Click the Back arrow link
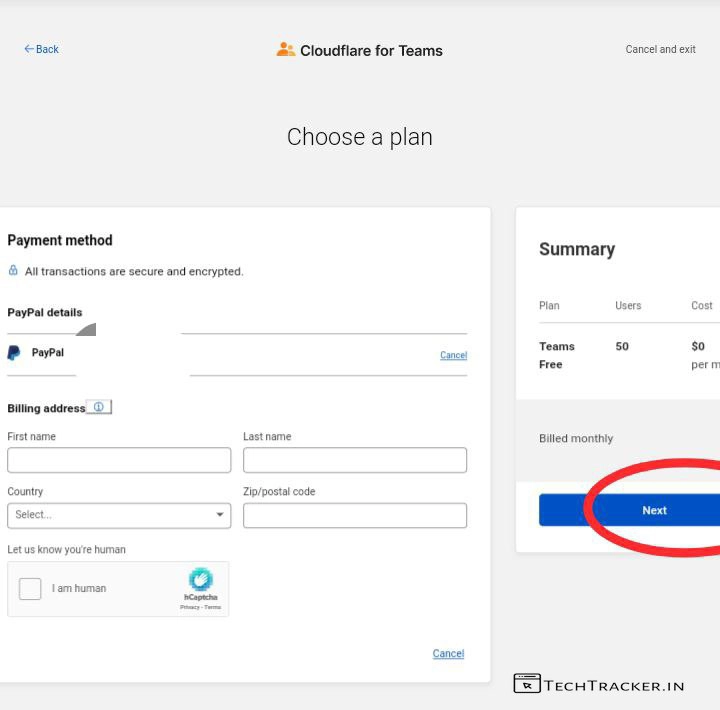Viewport: 720px width, 710px height. point(41,49)
